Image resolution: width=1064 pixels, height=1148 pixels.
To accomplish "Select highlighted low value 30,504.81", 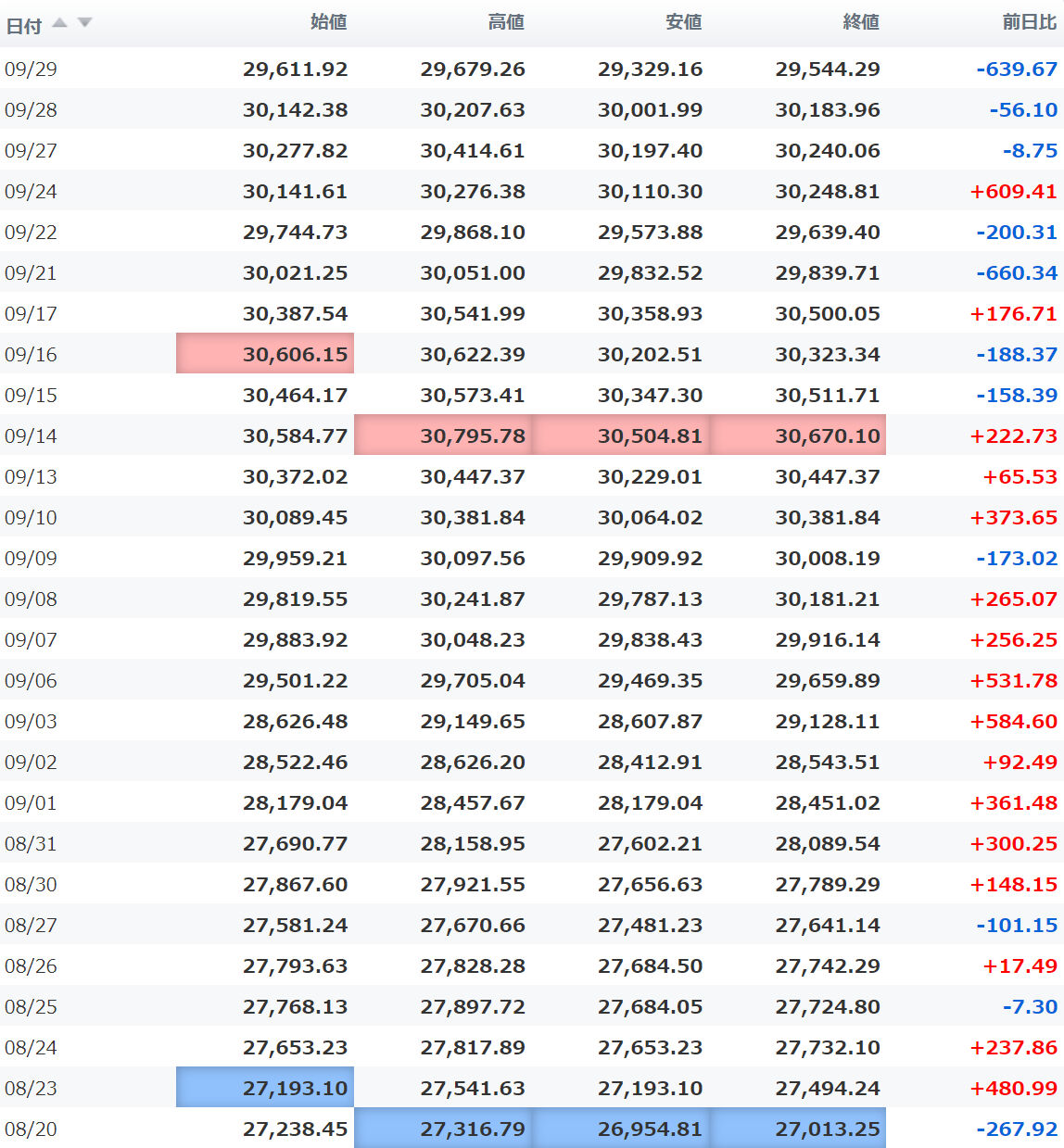I will pos(620,435).
